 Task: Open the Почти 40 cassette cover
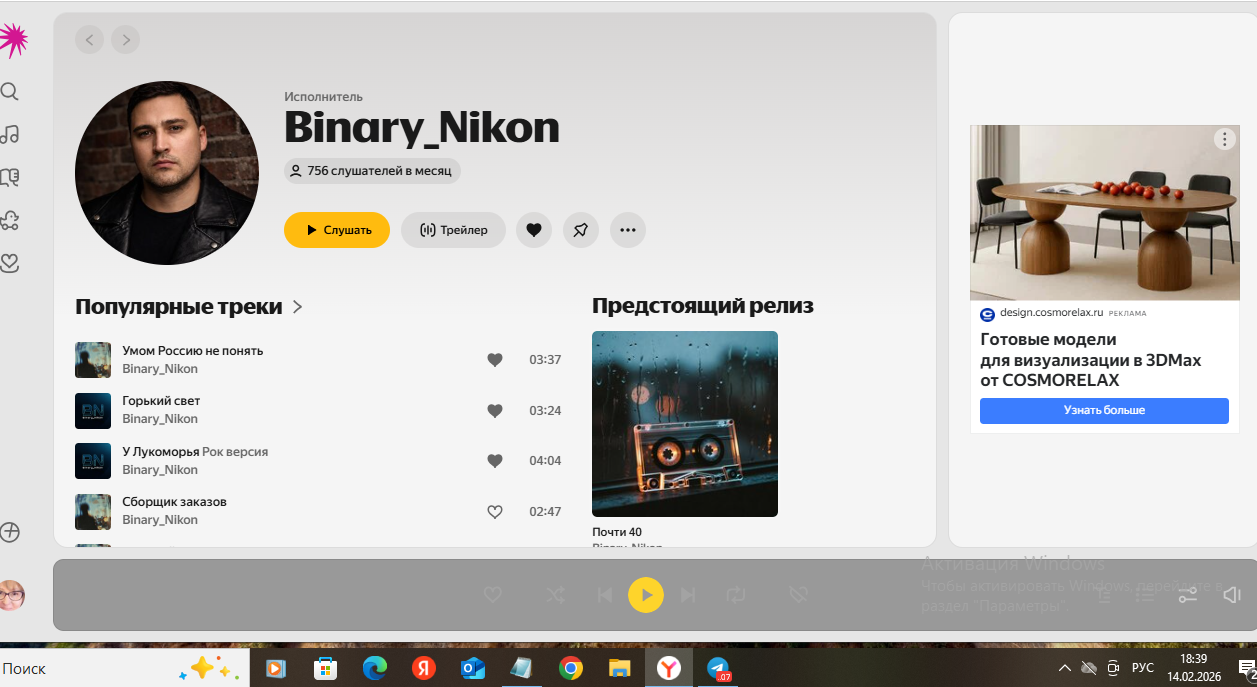685,424
